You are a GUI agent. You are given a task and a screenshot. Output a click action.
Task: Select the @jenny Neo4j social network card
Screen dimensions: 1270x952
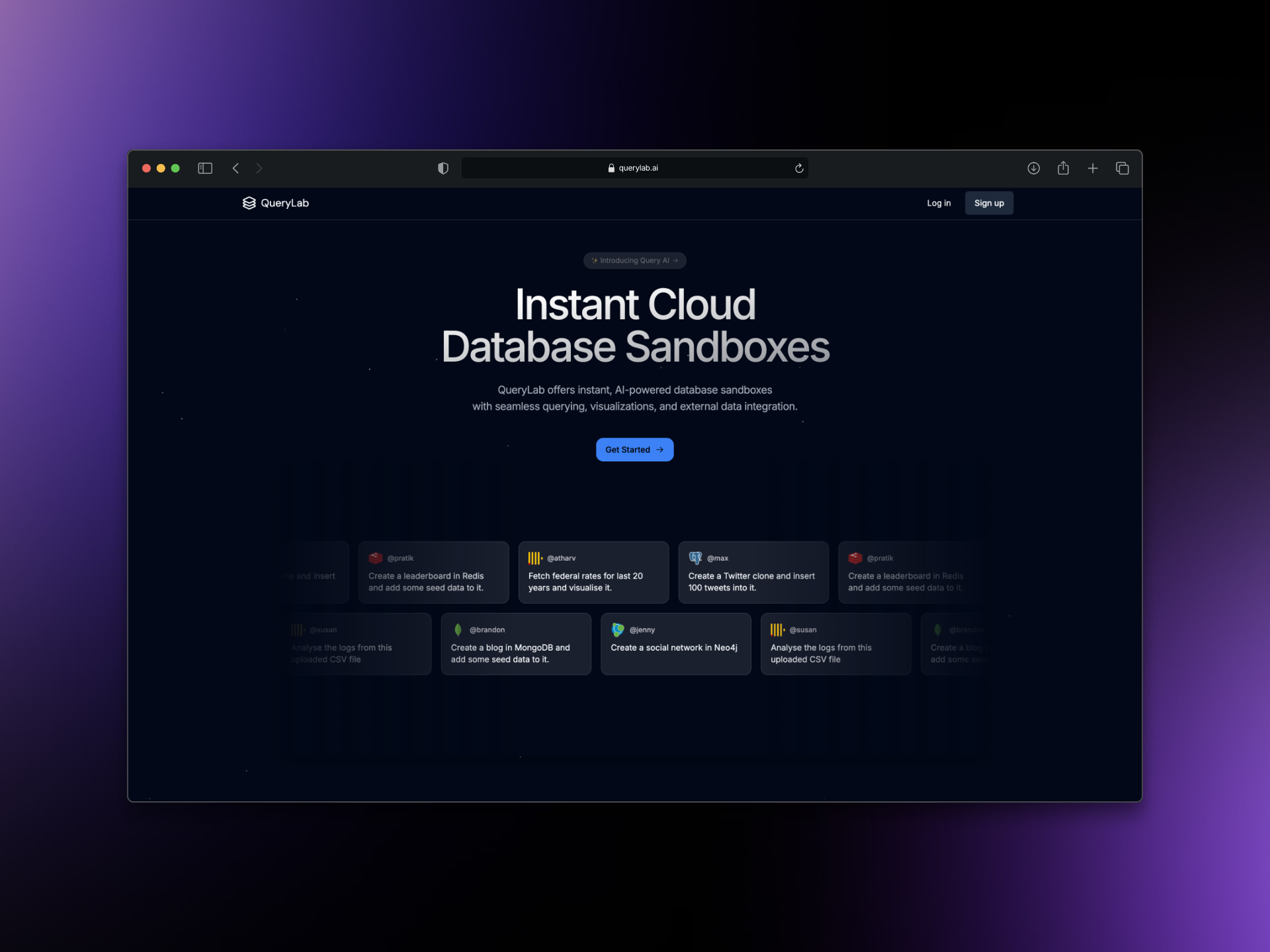coord(676,644)
